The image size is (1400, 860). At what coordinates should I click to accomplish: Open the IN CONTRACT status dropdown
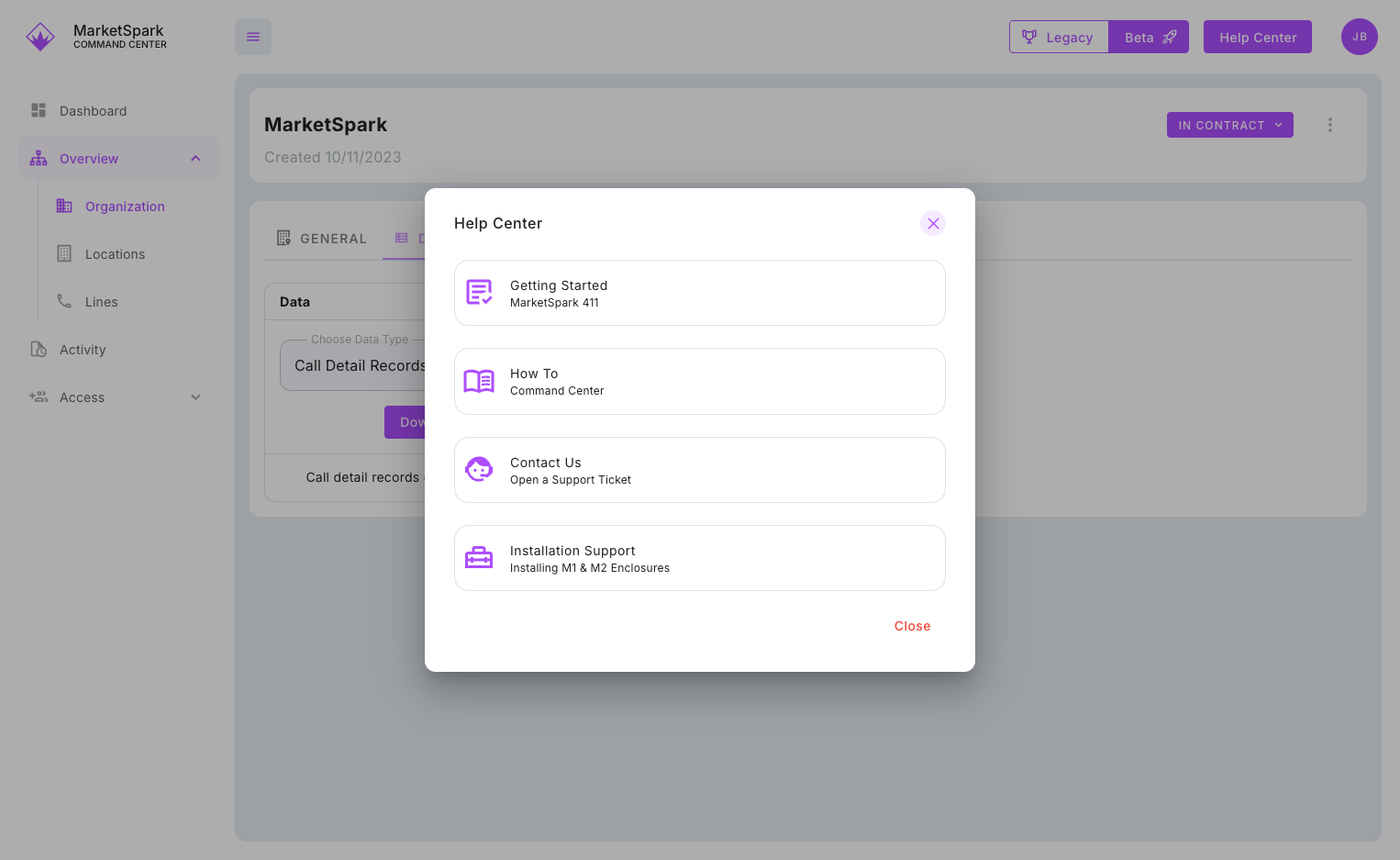point(1229,124)
